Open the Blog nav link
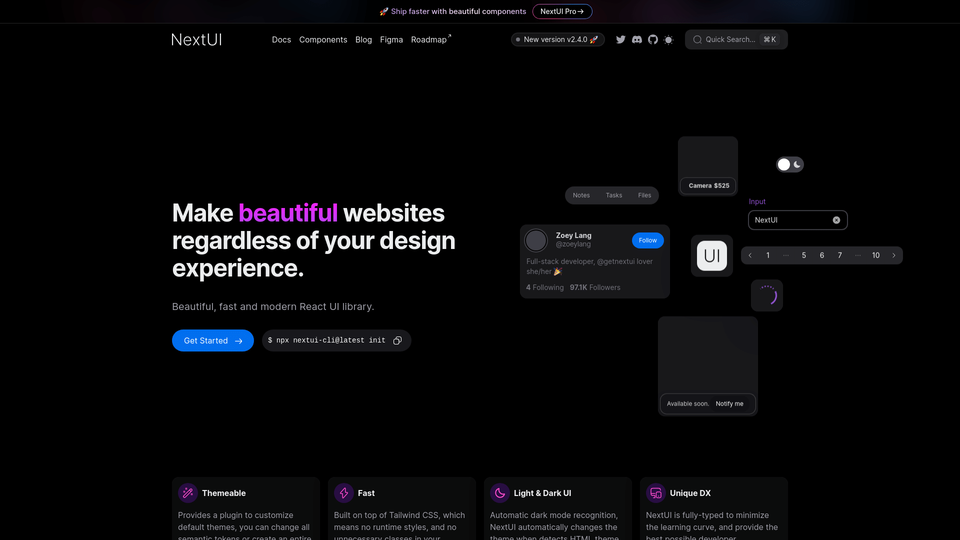960x540 pixels. click(x=364, y=40)
